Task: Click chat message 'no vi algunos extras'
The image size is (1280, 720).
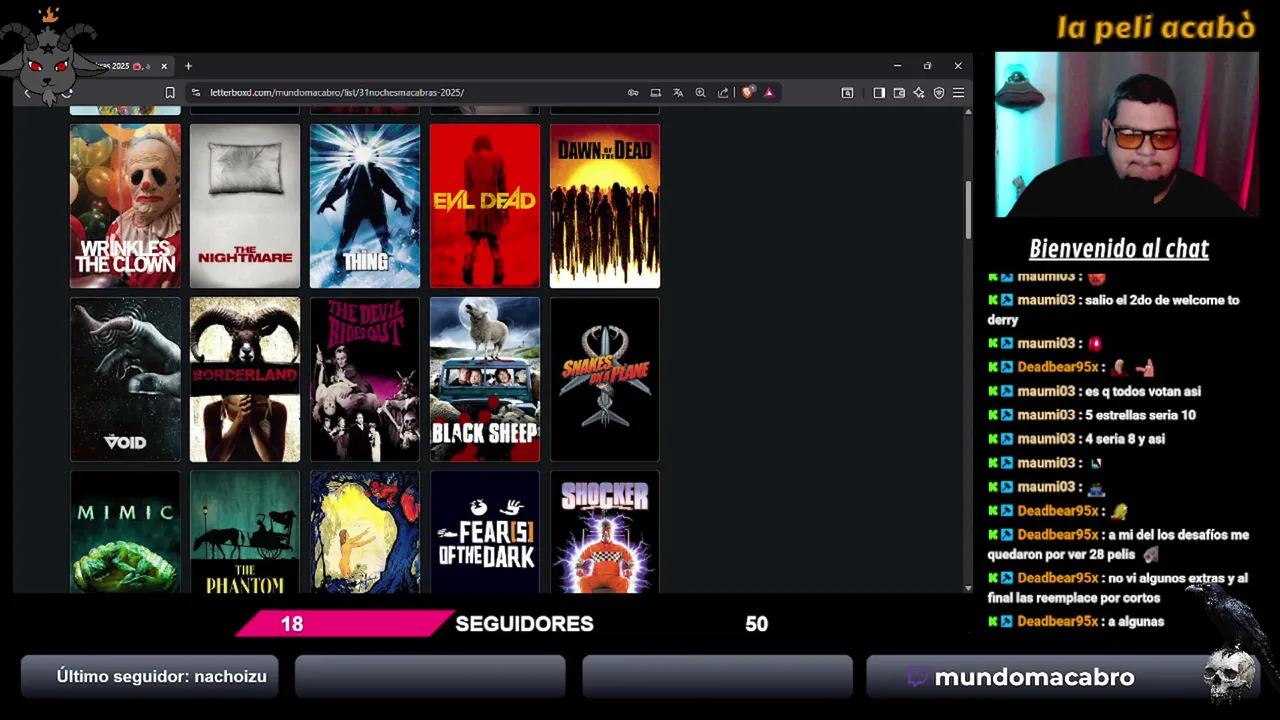Action: point(1117,587)
